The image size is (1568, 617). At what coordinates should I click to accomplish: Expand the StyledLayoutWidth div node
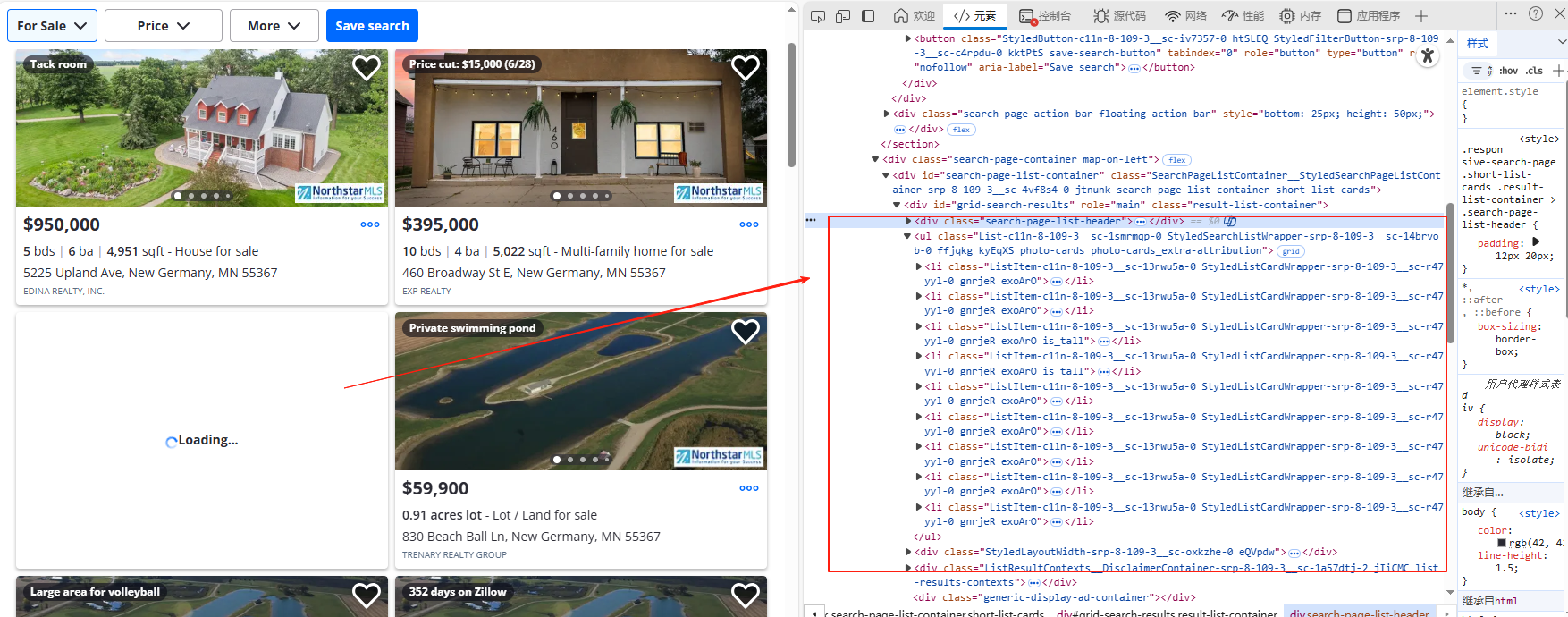tap(908, 552)
